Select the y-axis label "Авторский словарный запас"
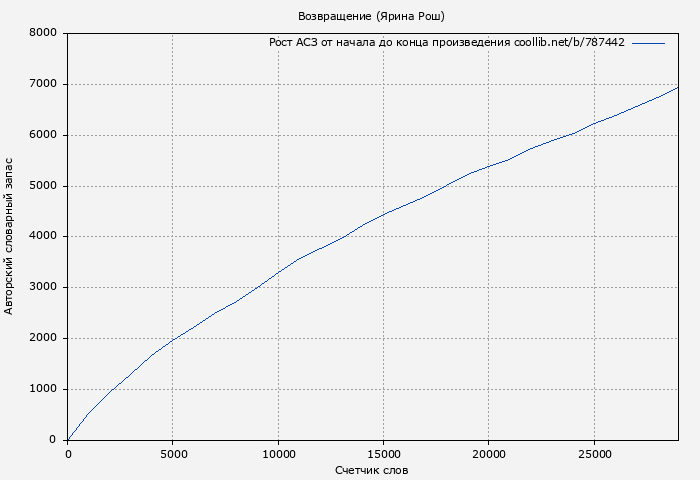 (10, 235)
